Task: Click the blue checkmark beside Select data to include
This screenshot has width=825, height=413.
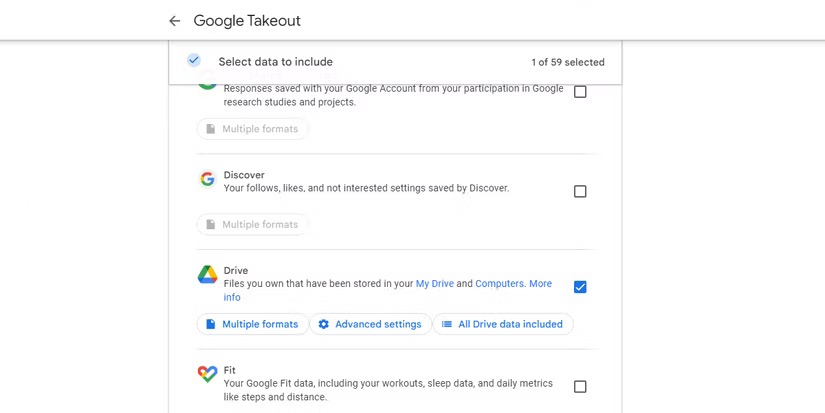Action: point(194,61)
